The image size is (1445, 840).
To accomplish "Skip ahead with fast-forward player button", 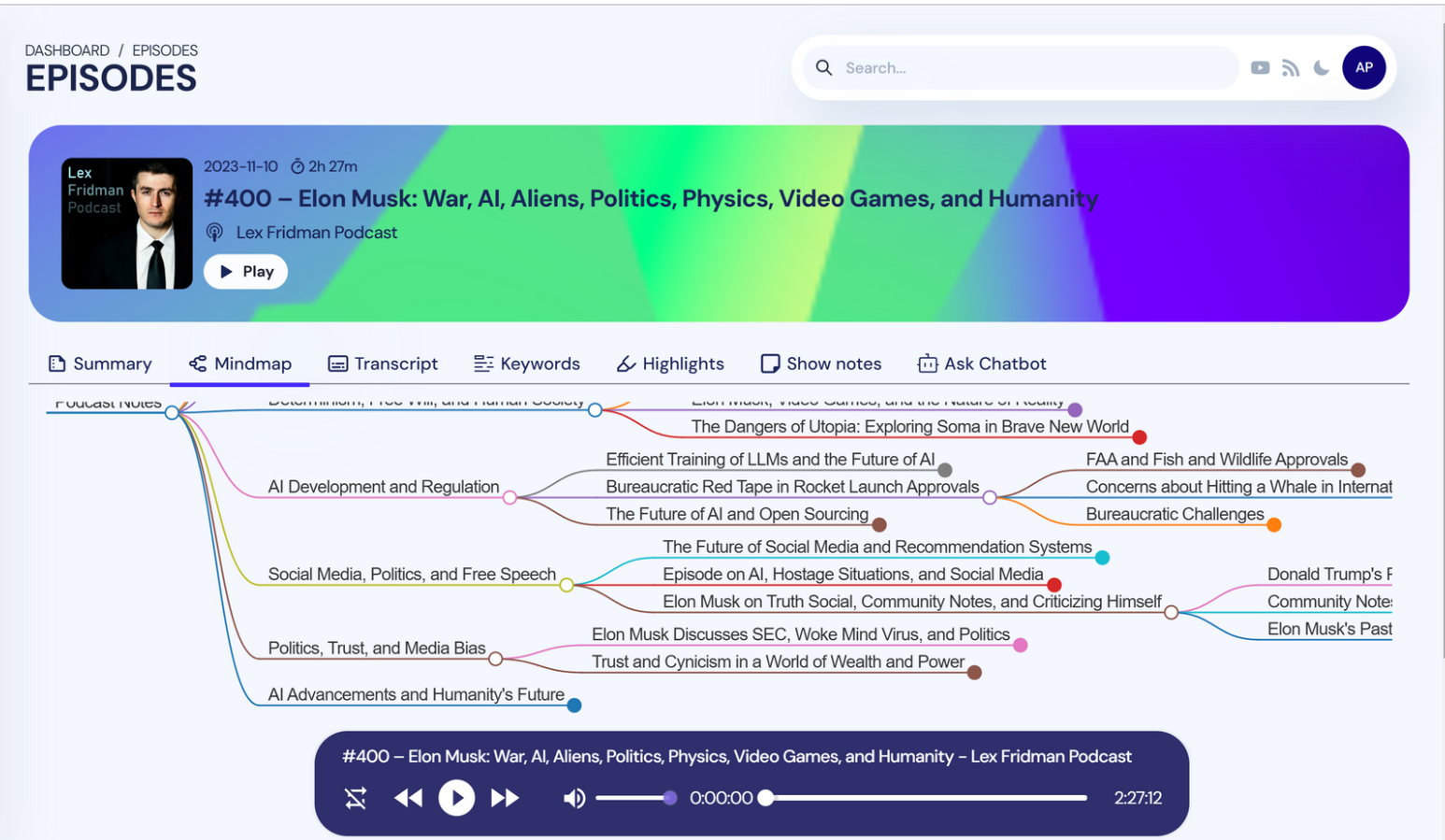I will 505,798.
